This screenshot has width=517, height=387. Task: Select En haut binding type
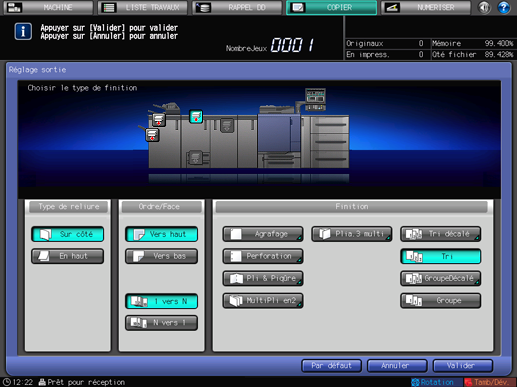tap(68, 256)
